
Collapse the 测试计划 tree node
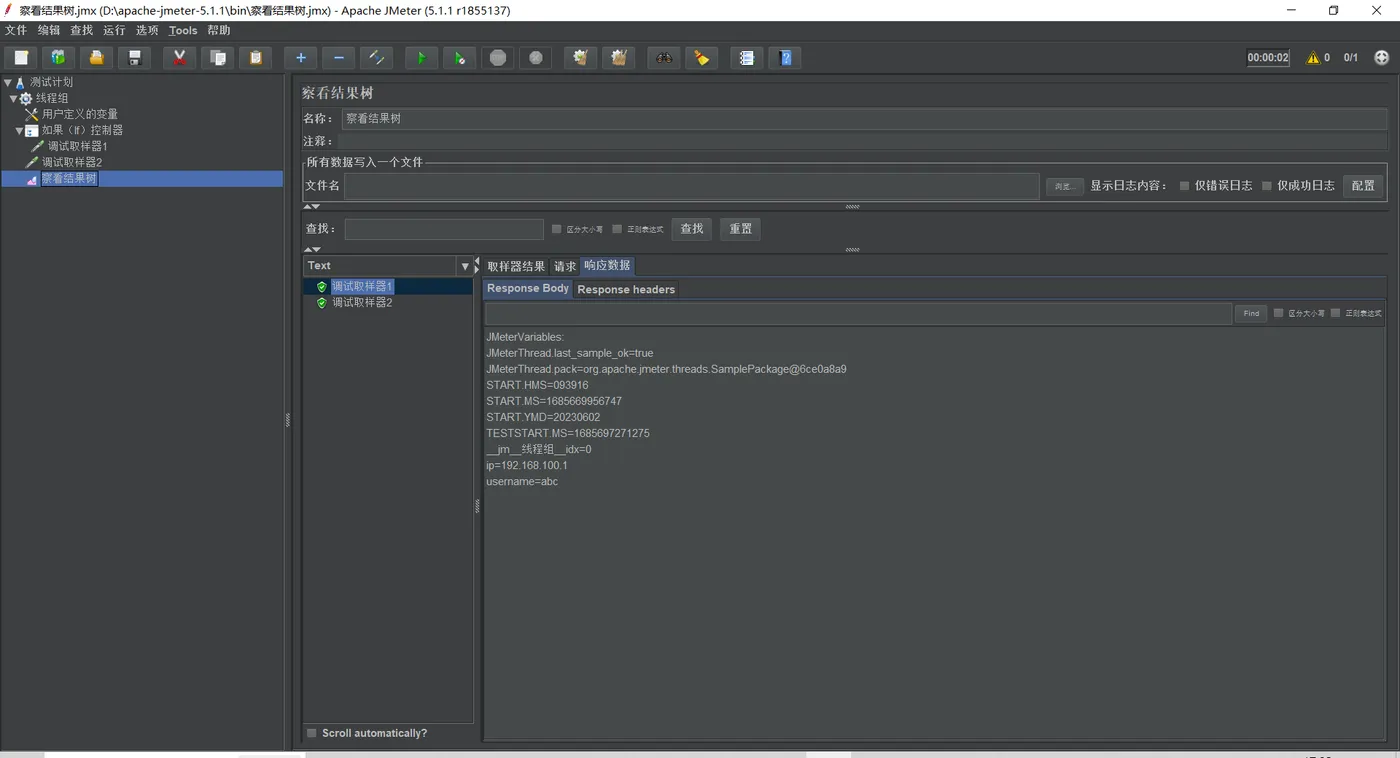(8, 83)
